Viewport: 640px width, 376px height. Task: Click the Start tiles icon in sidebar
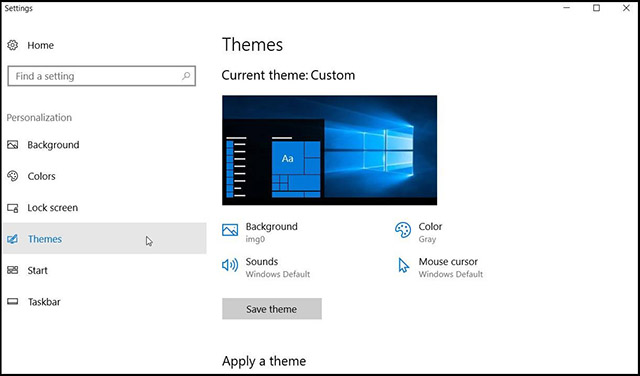tap(13, 270)
